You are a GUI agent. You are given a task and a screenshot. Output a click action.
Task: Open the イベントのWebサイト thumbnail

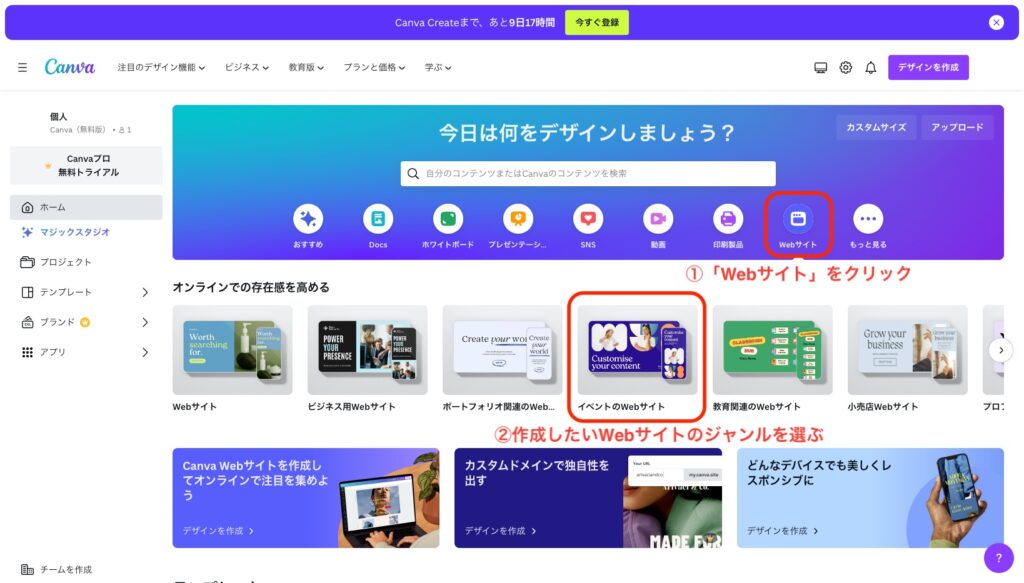pos(637,350)
